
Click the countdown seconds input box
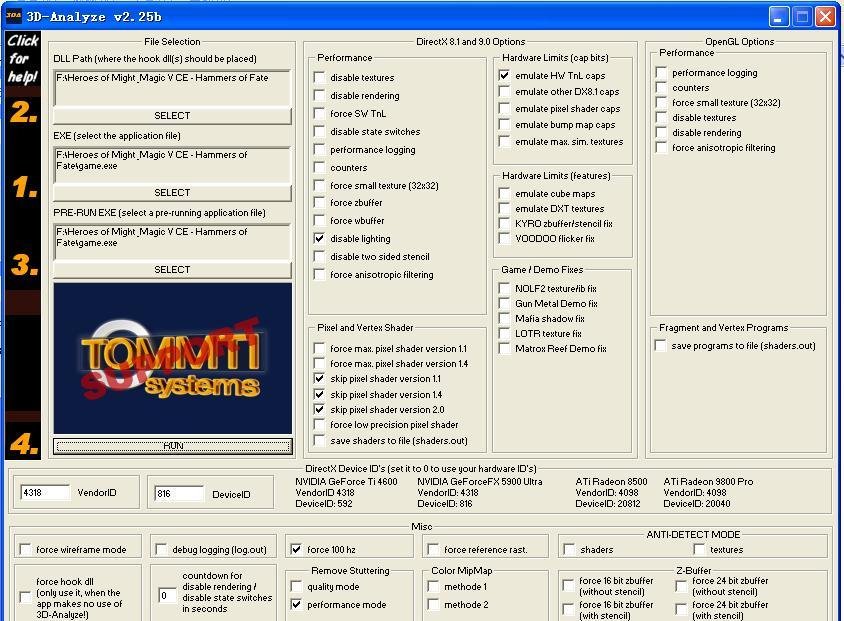[x=167, y=595]
